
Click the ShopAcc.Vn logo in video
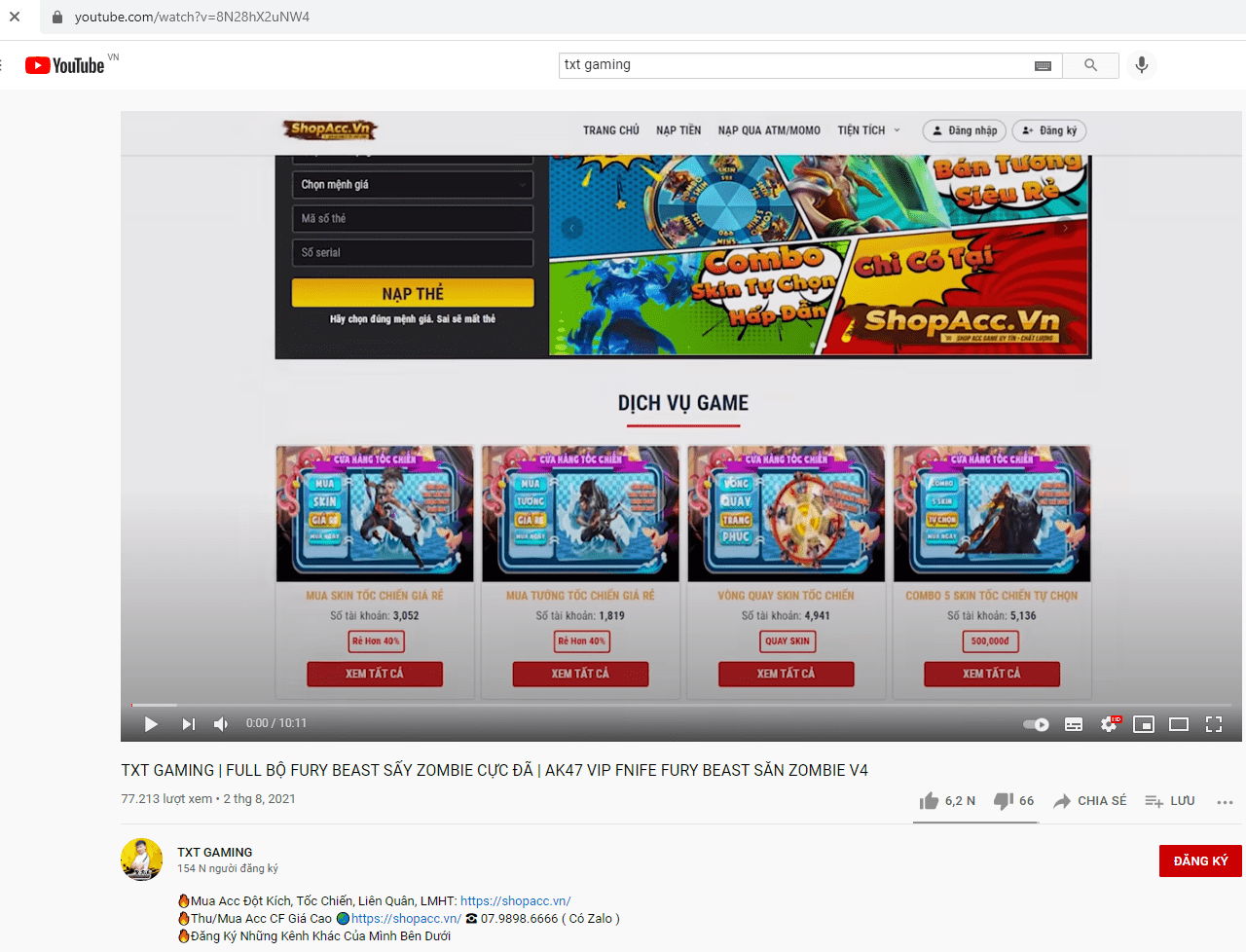[x=329, y=128]
